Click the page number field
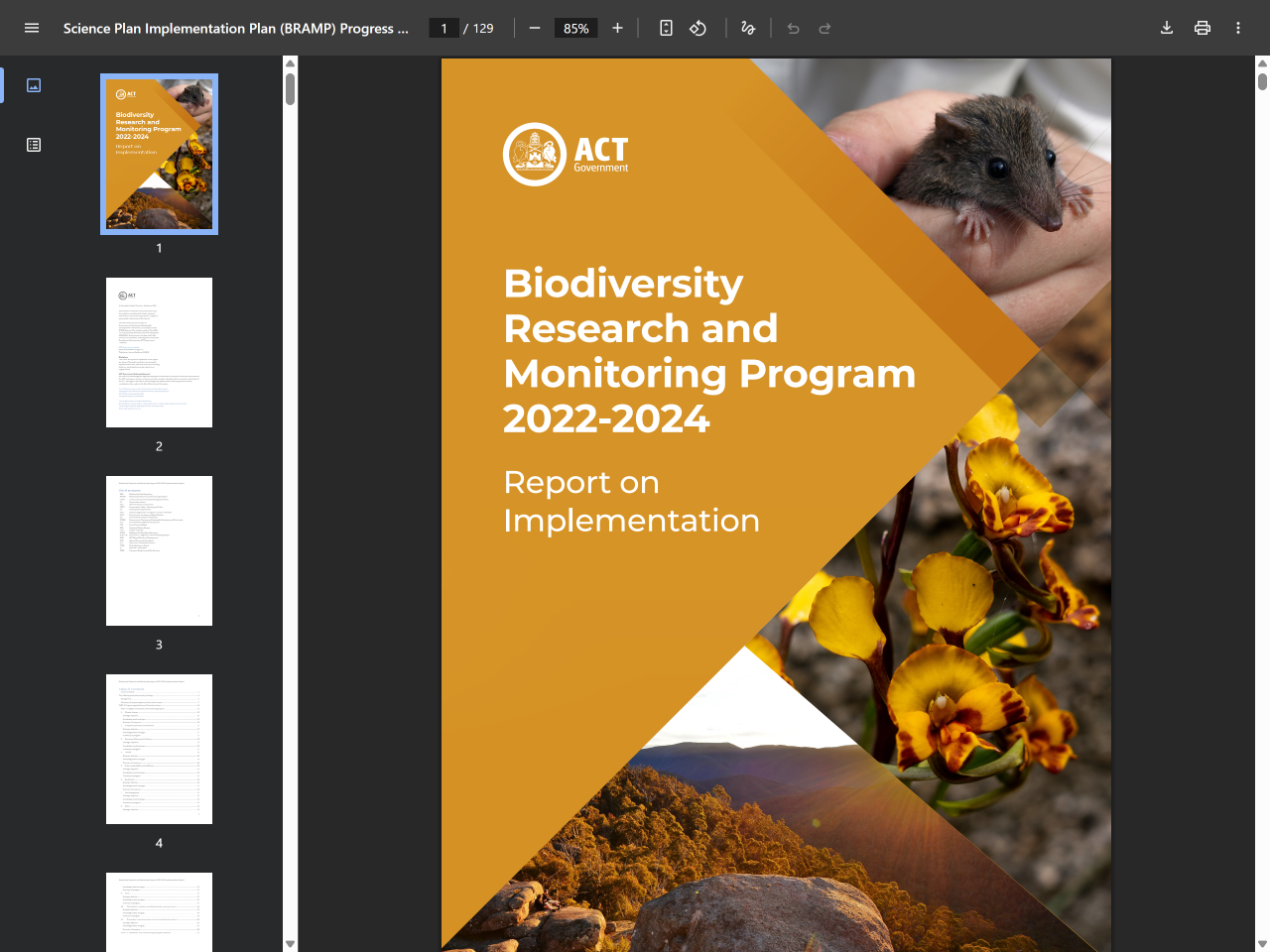Image resolution: width=1270 pixels, height=952 pixels. tap(444, 28)
